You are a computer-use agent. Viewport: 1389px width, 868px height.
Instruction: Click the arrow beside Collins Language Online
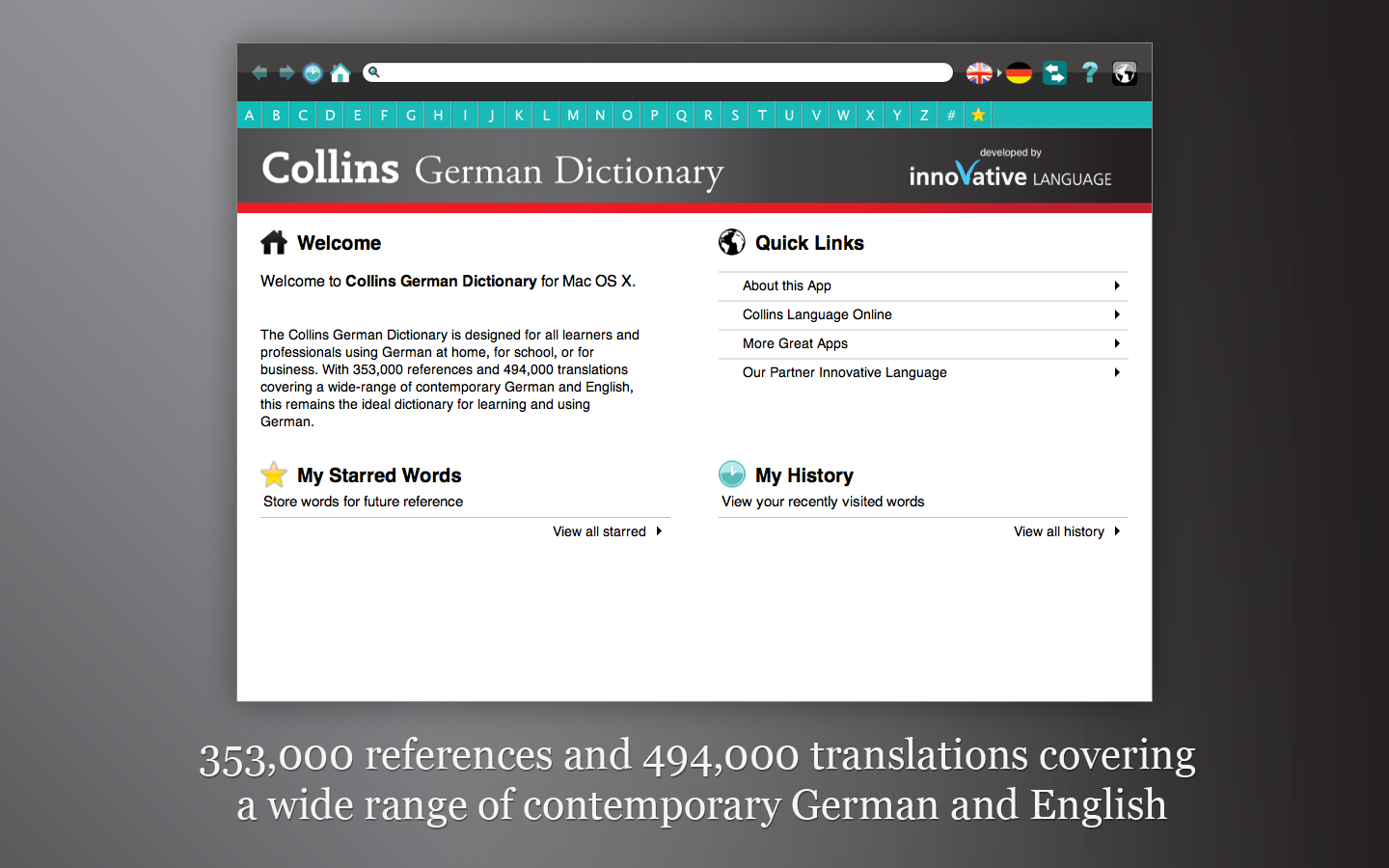pos(1117,314)
